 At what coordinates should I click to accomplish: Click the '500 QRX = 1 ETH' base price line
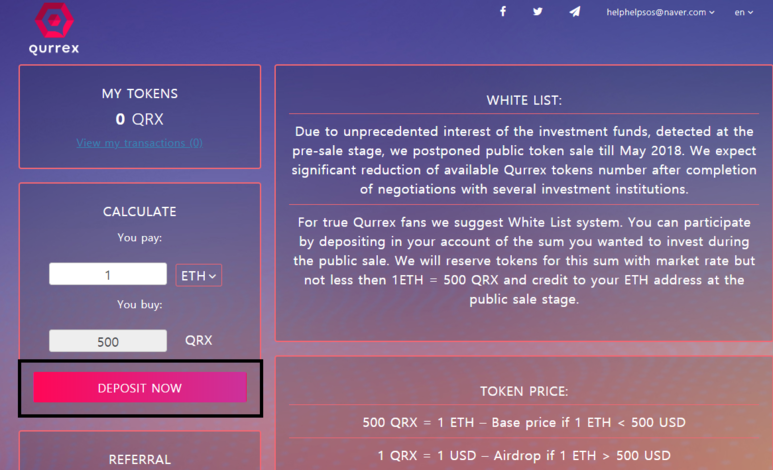point(524,423)
